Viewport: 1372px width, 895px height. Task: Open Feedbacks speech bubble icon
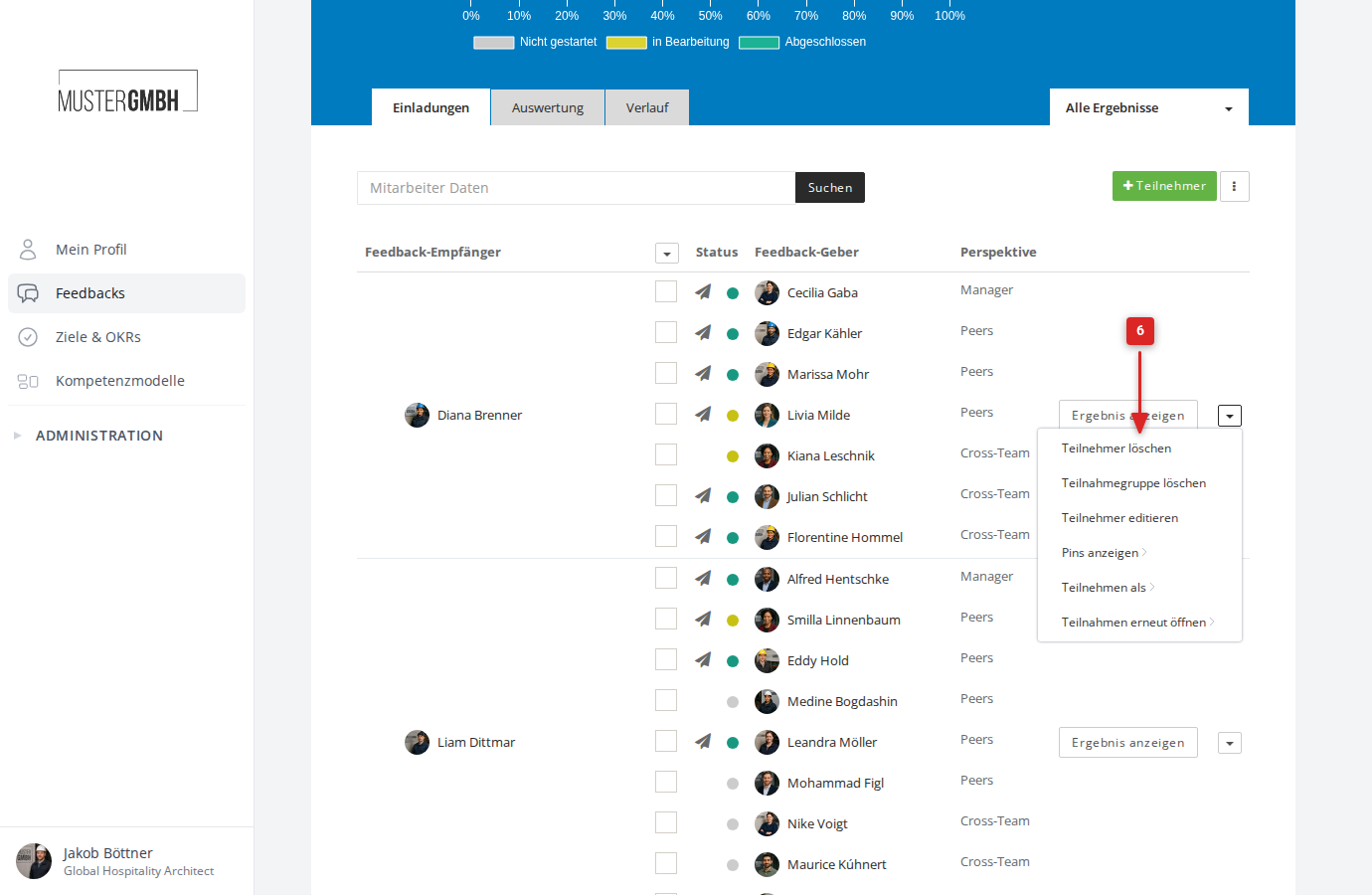point(28,293)
